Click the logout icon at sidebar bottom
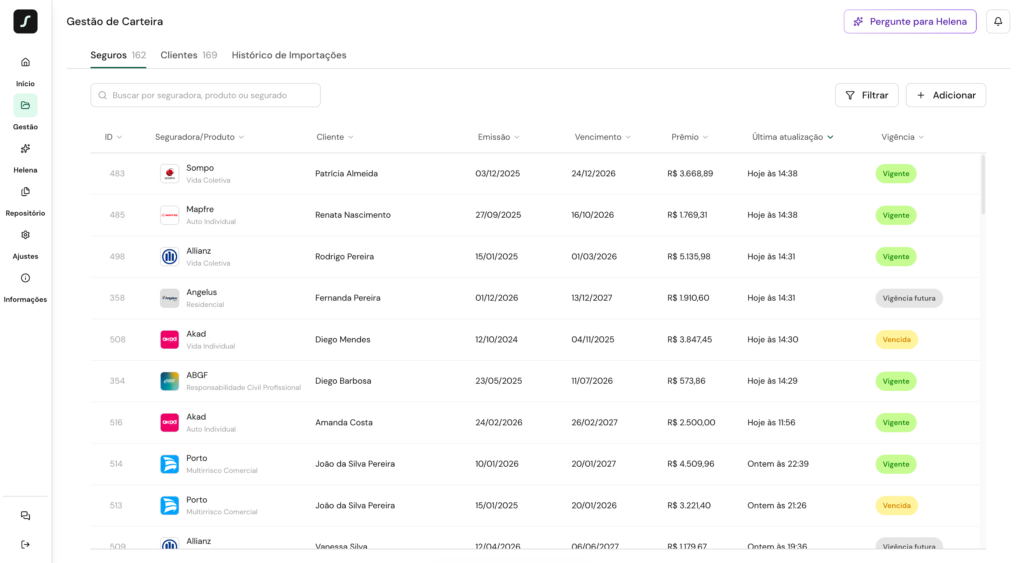 [25, 544]
